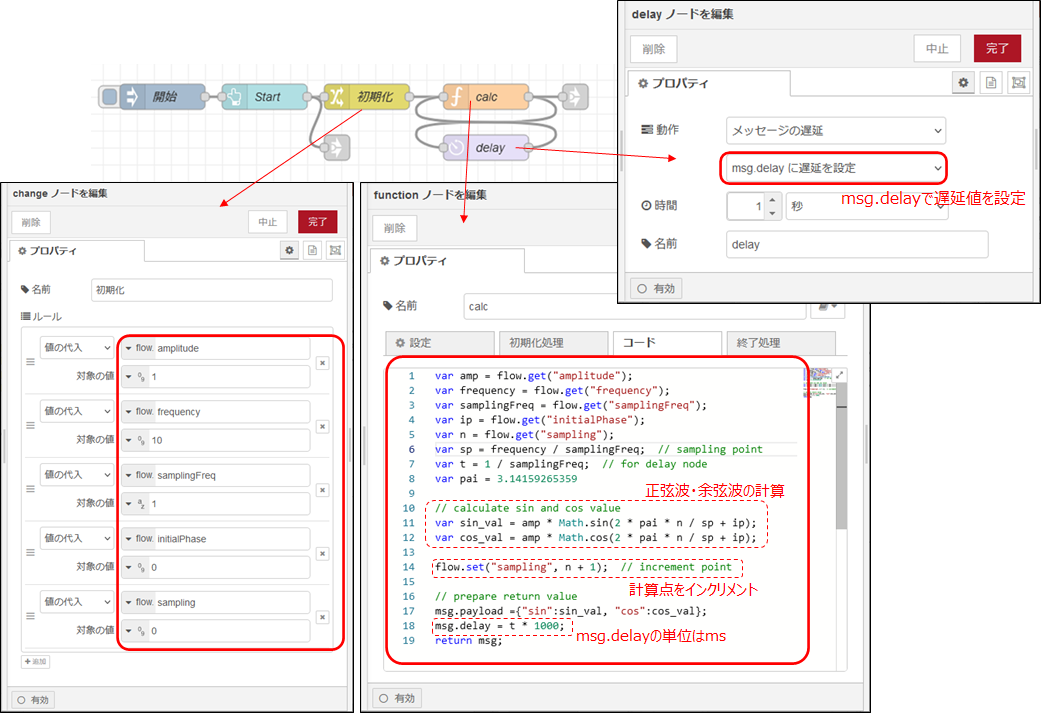Image resolution: width=1041 pixels, height=713 pixels.
Task: Click the inject button on the 開始 node
Action: coord(109,97)
